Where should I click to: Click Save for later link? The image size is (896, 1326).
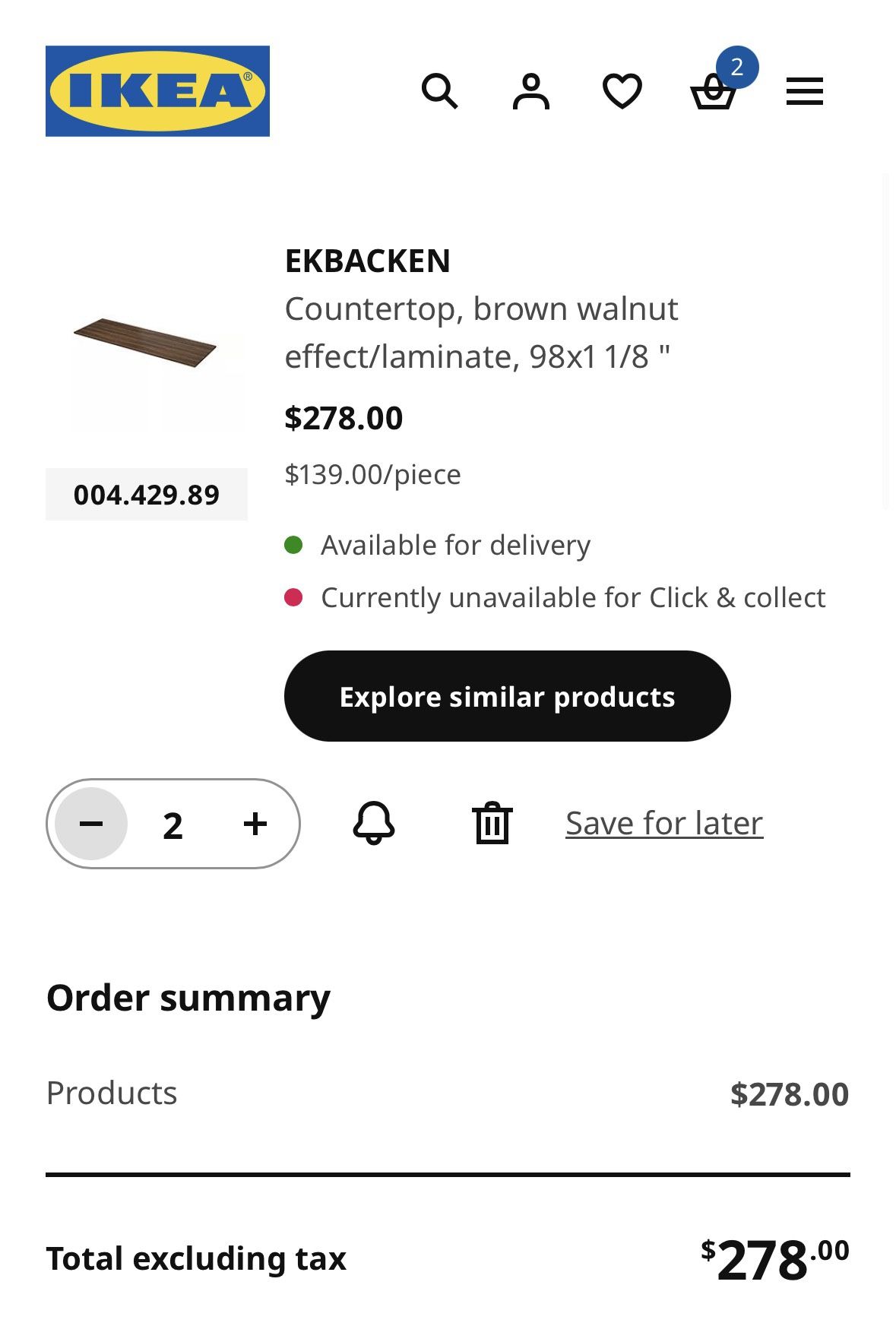[664, 823]
